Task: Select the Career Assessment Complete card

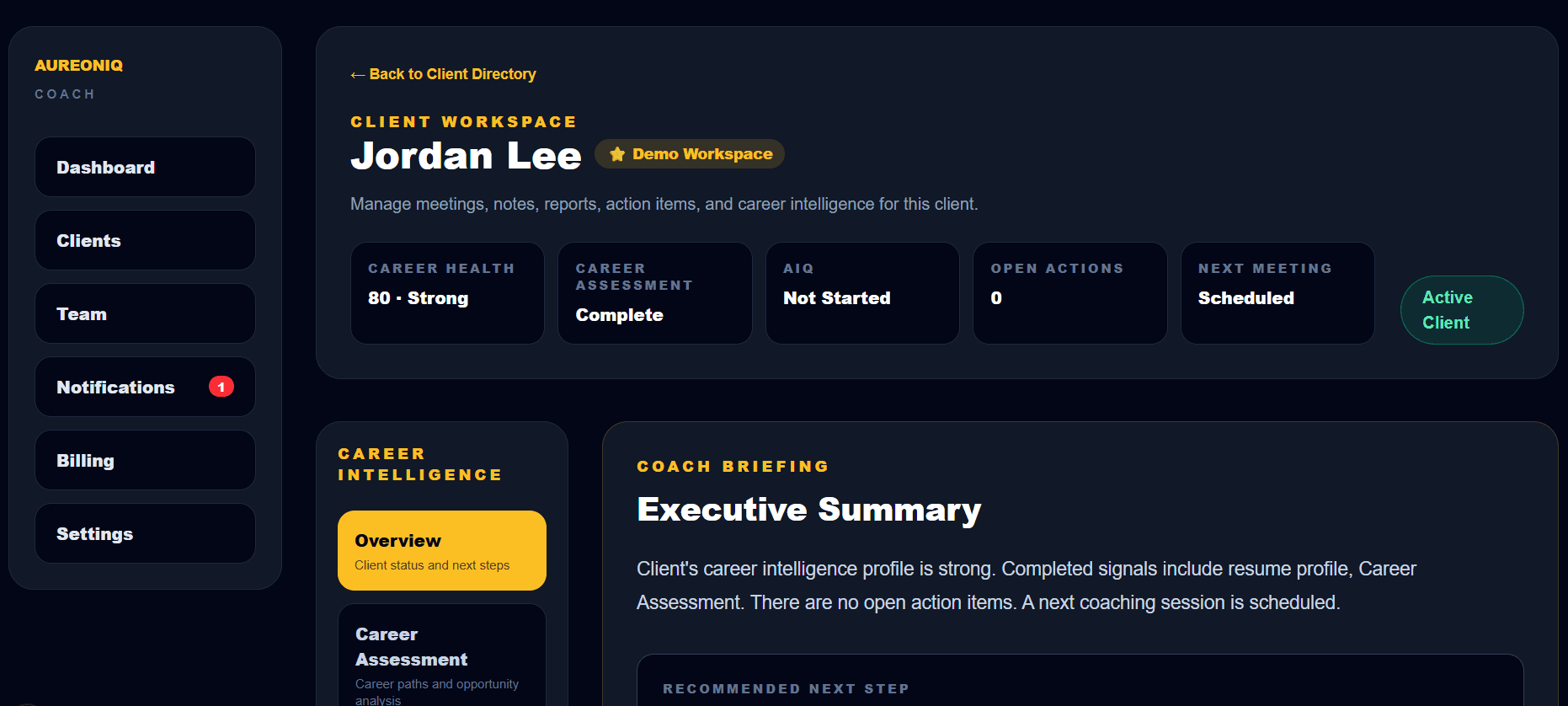Action: click(x=655, y=293)
